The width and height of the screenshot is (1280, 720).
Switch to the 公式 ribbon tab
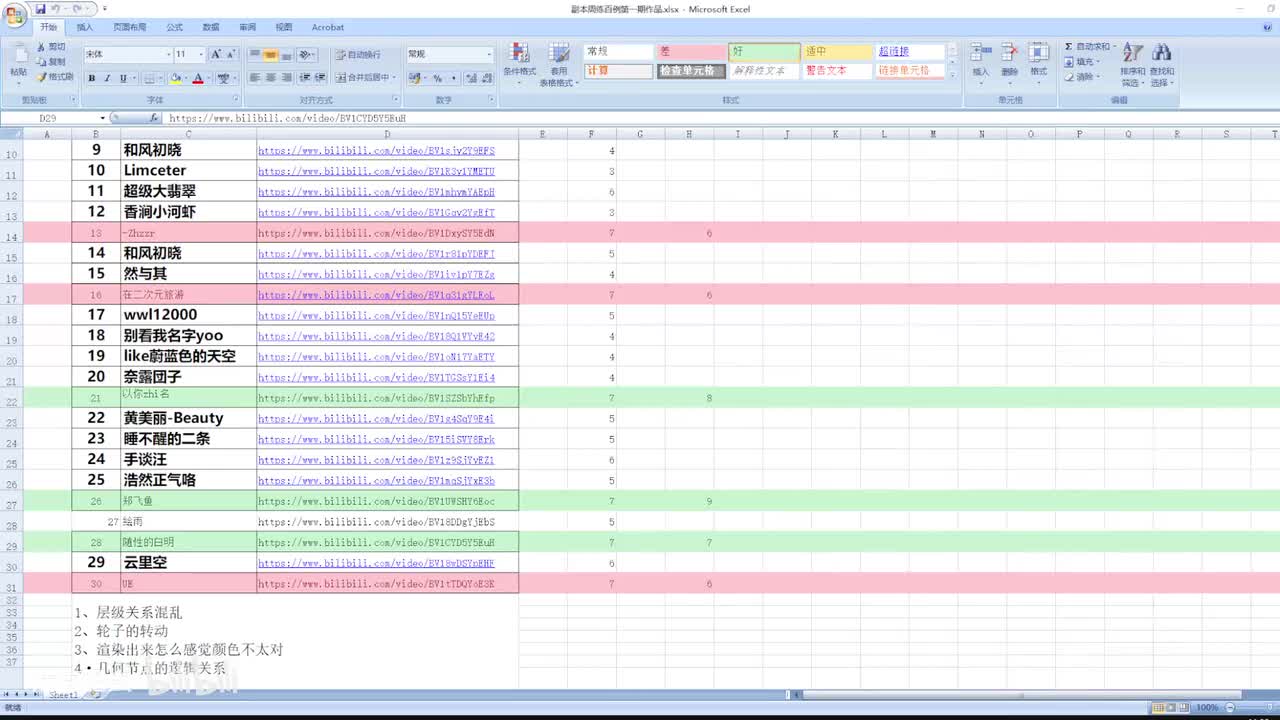click(x=174, y=27)
